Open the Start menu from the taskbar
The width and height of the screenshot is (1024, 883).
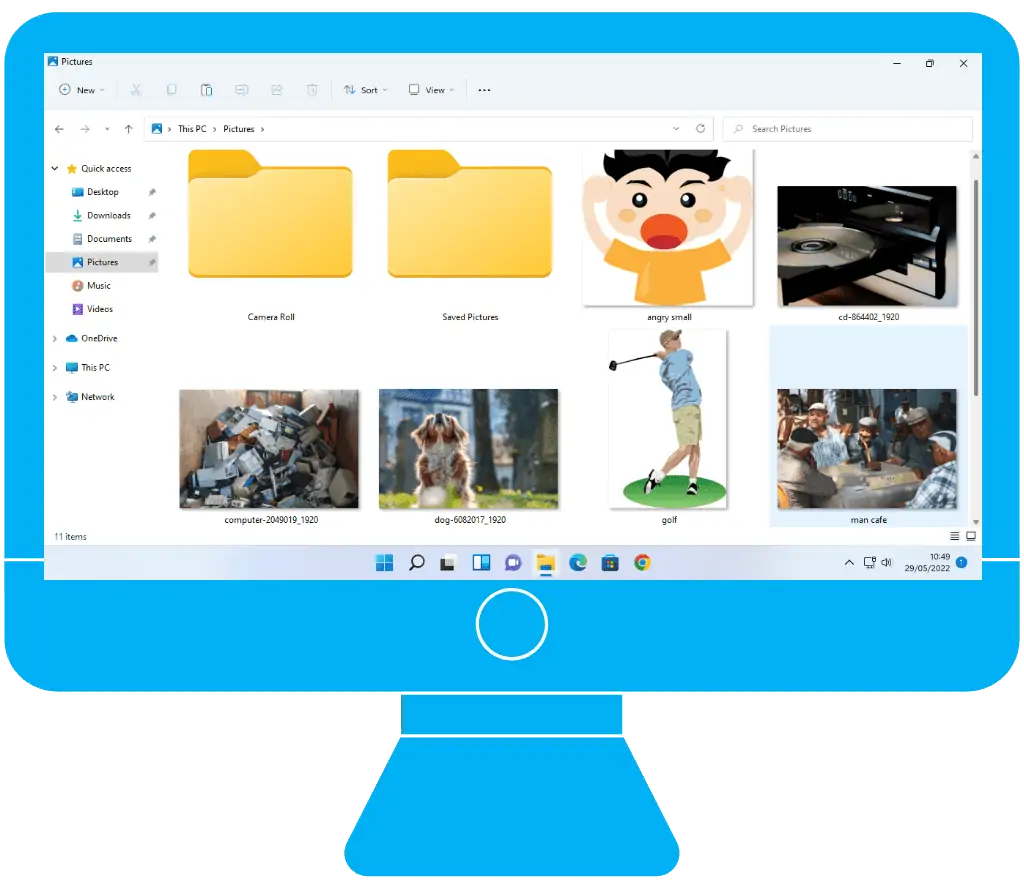pos(384,562)
